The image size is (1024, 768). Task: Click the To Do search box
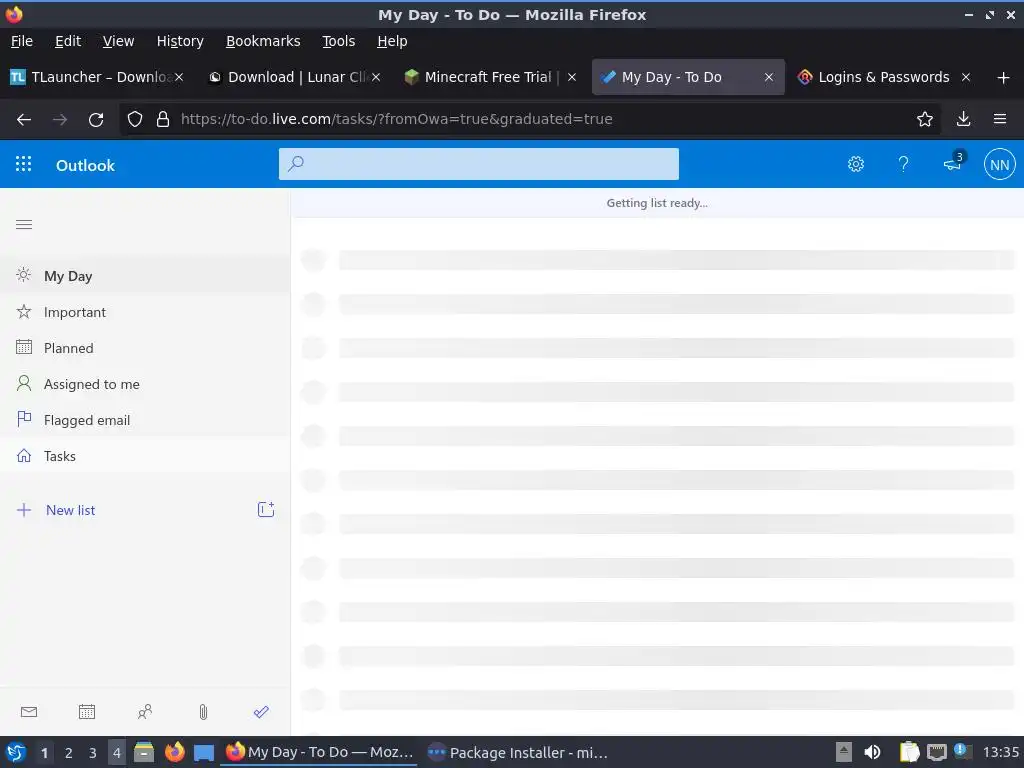(x=479, y=164)
